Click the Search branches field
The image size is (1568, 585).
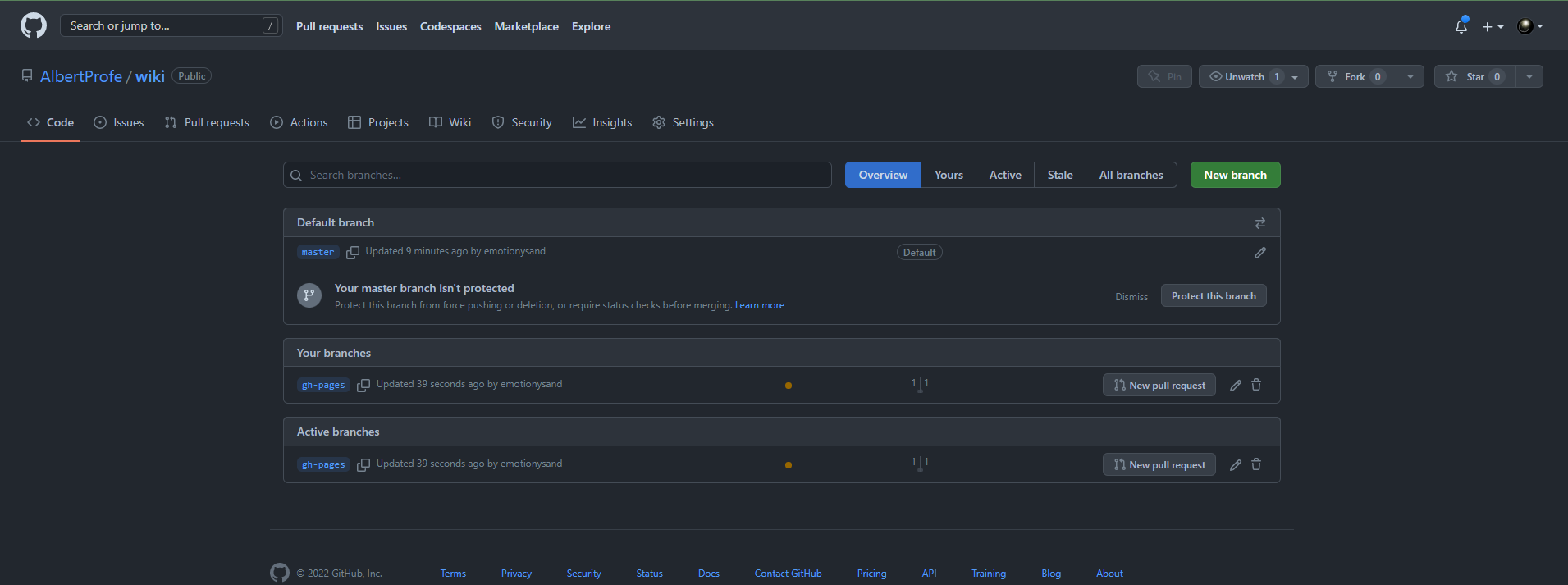(x=557, y=175)
